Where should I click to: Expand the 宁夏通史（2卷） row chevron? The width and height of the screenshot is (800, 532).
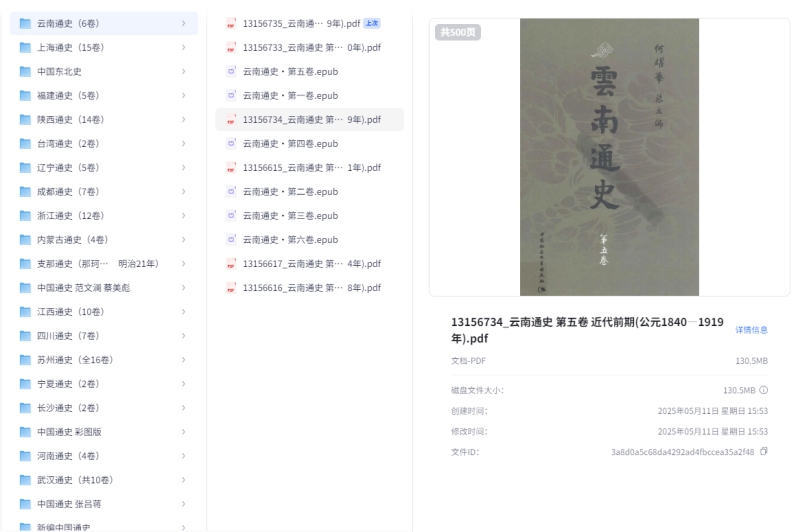(183, 384)
